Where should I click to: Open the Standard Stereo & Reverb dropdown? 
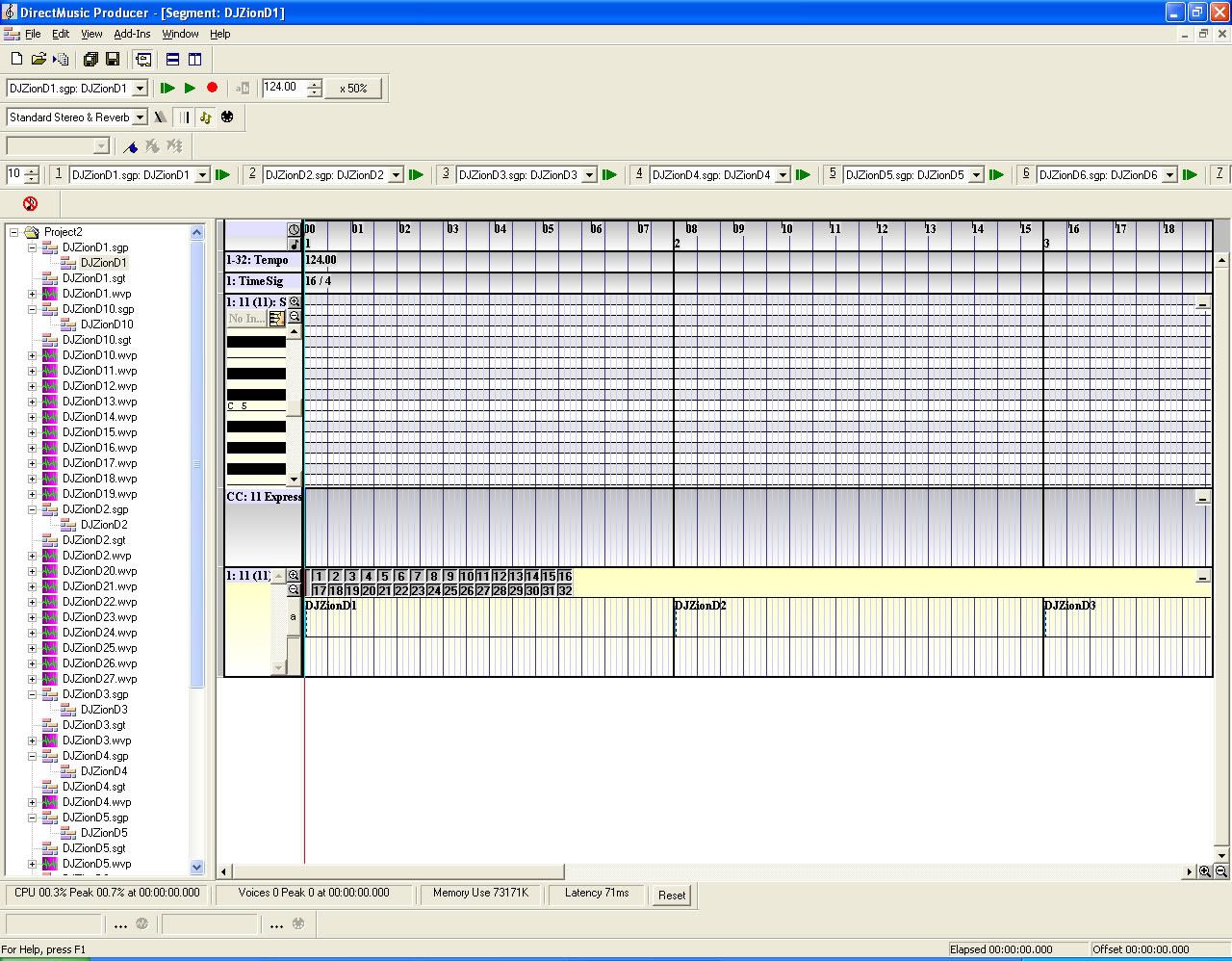[140, 117]
